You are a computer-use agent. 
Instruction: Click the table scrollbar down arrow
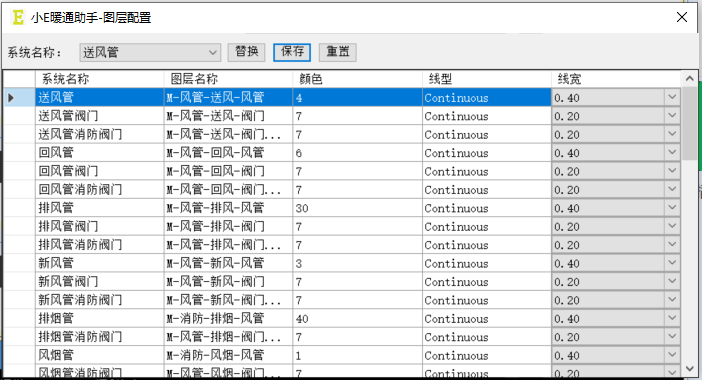689,369
